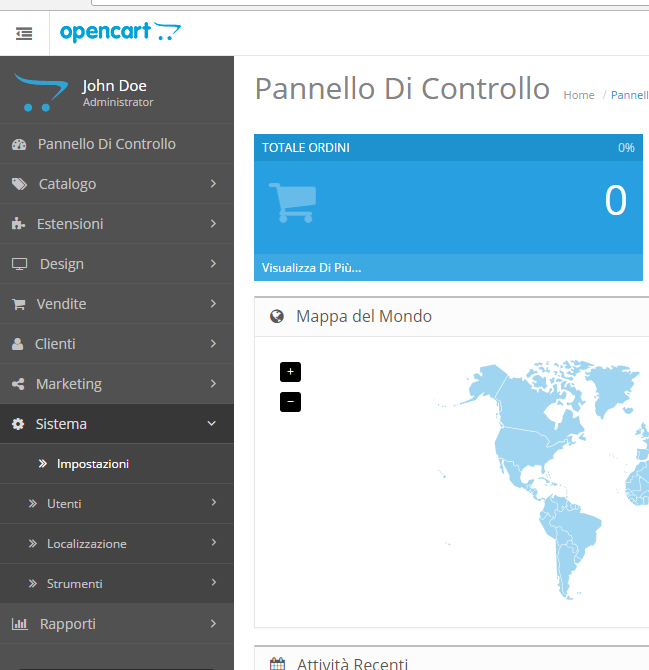Click the Sistema gear icon
649x670 pixels.
click(18, 424)
